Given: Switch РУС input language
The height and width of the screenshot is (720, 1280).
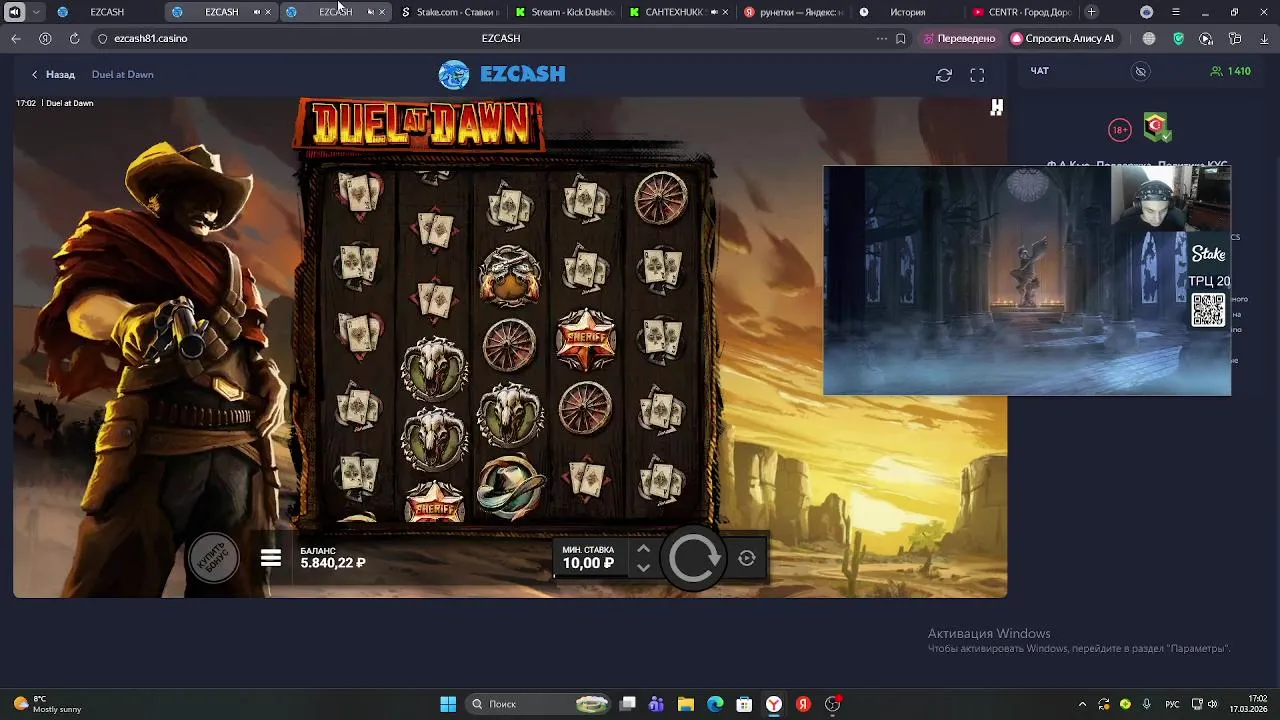Looking at the screenshot, I should (1173, 704).
